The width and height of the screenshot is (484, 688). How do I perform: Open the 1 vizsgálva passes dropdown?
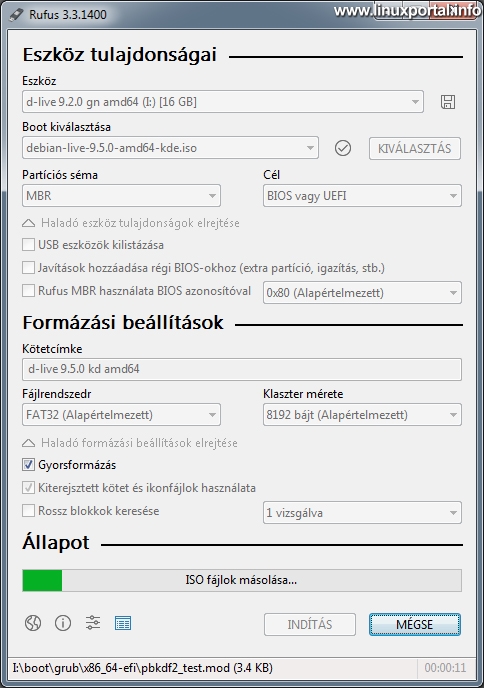click(x=362, y=512)
